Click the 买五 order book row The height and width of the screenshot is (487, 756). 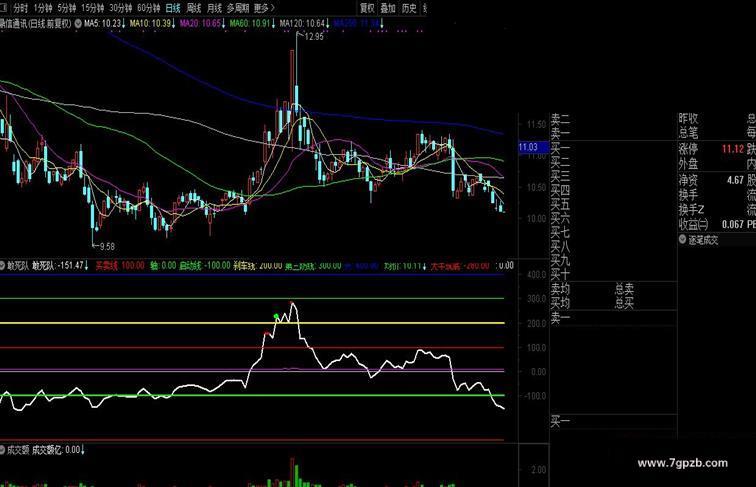click(x=560, y=204)
